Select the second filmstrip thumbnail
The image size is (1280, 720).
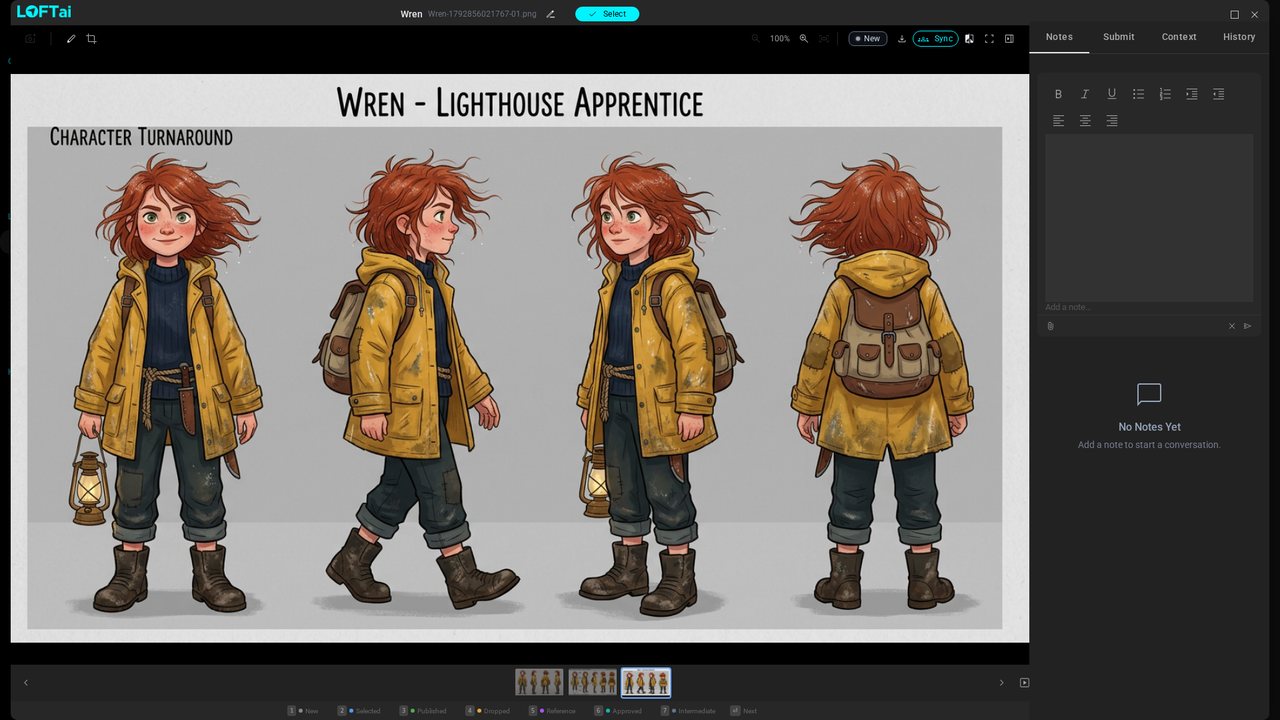click(x=592, y=682)
